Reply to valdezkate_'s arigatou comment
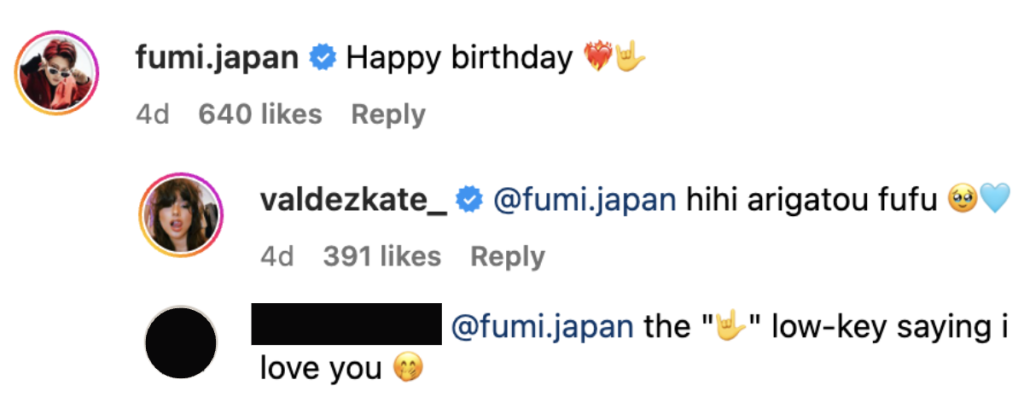 (x=508, y=257)
